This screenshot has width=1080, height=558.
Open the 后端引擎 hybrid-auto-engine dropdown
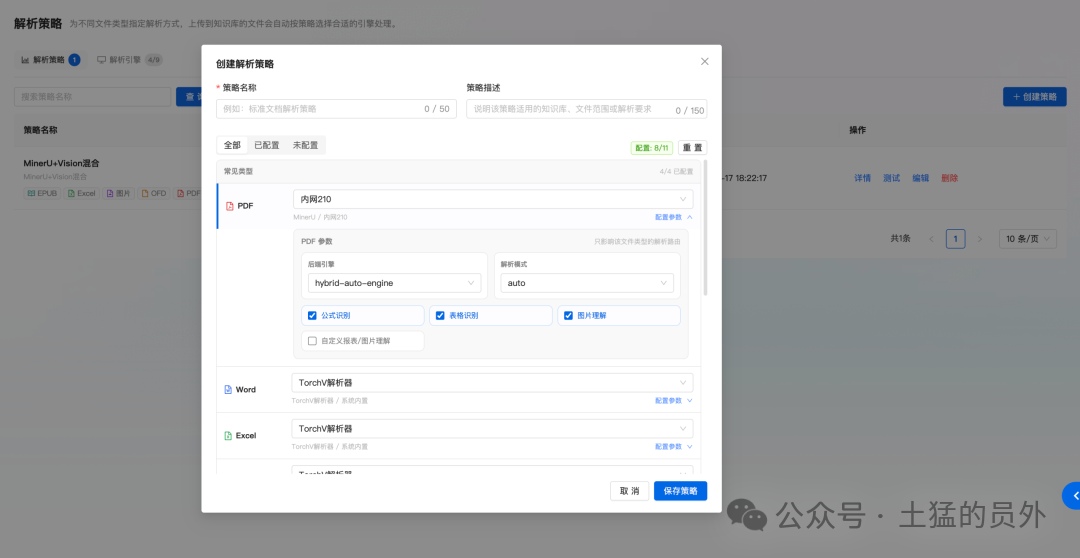coord(394,282)
